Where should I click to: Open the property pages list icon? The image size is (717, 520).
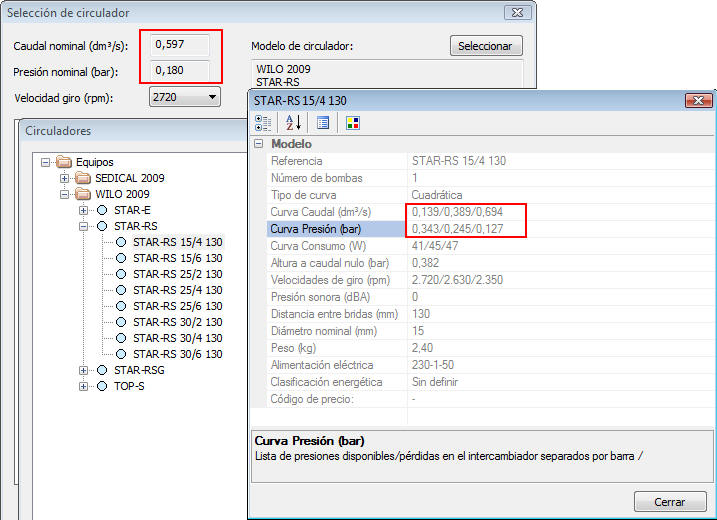tap(323, 123)
